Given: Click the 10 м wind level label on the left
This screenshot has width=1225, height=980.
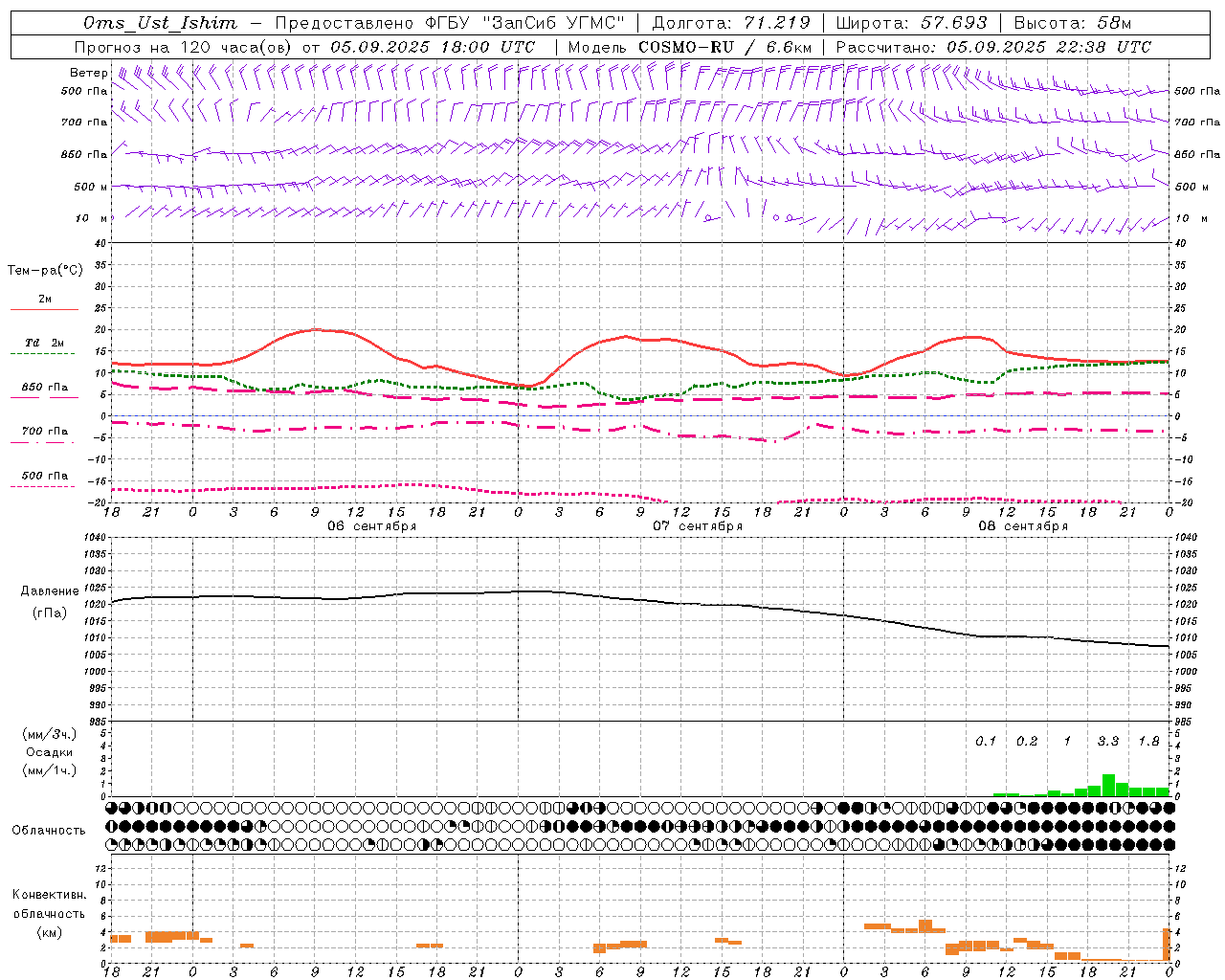Looking at the screenshot, I should pos(93,218).
